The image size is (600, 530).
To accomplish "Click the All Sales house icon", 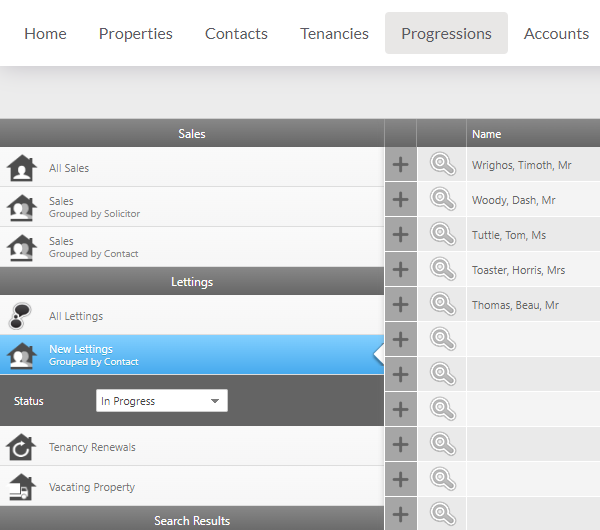I will (22, 168).
